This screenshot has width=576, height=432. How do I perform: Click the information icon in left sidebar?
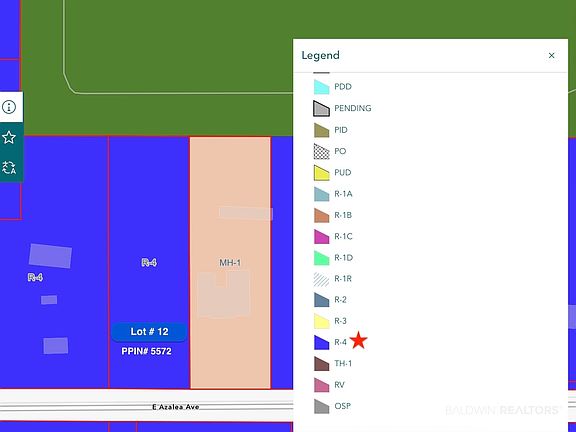(x=9, y=107)
